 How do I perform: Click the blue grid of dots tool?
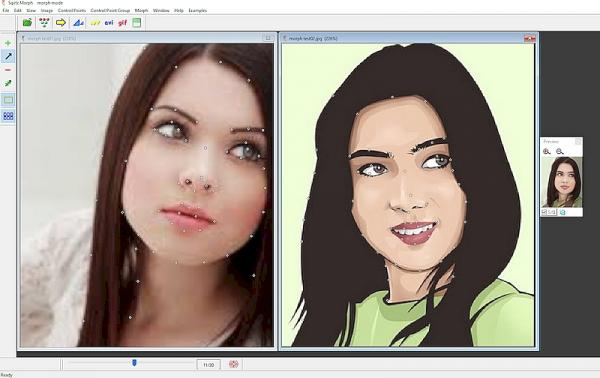click(8, 116)
